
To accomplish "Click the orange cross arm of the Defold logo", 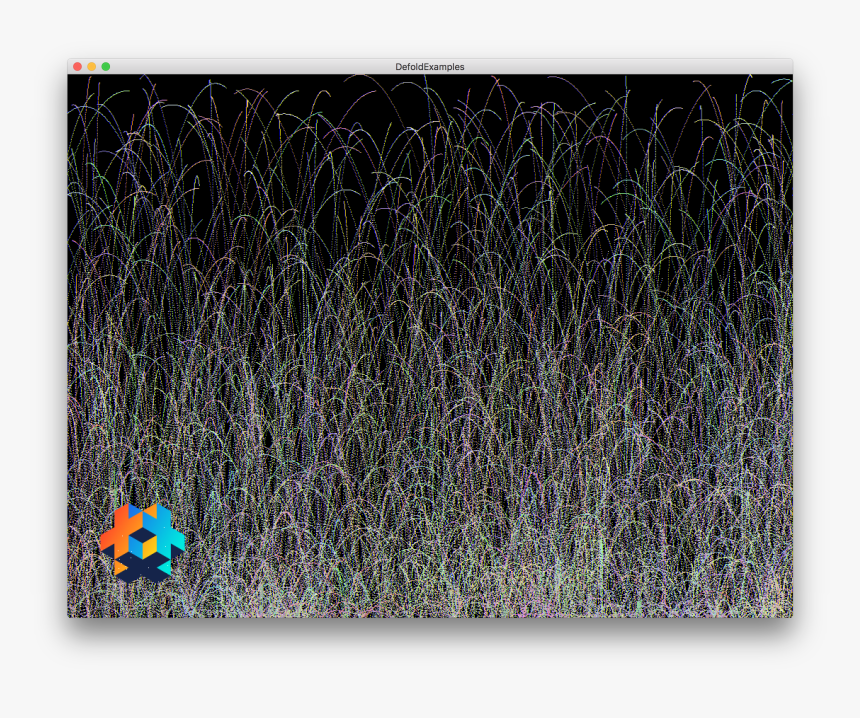I will click(x=118, y=532).
